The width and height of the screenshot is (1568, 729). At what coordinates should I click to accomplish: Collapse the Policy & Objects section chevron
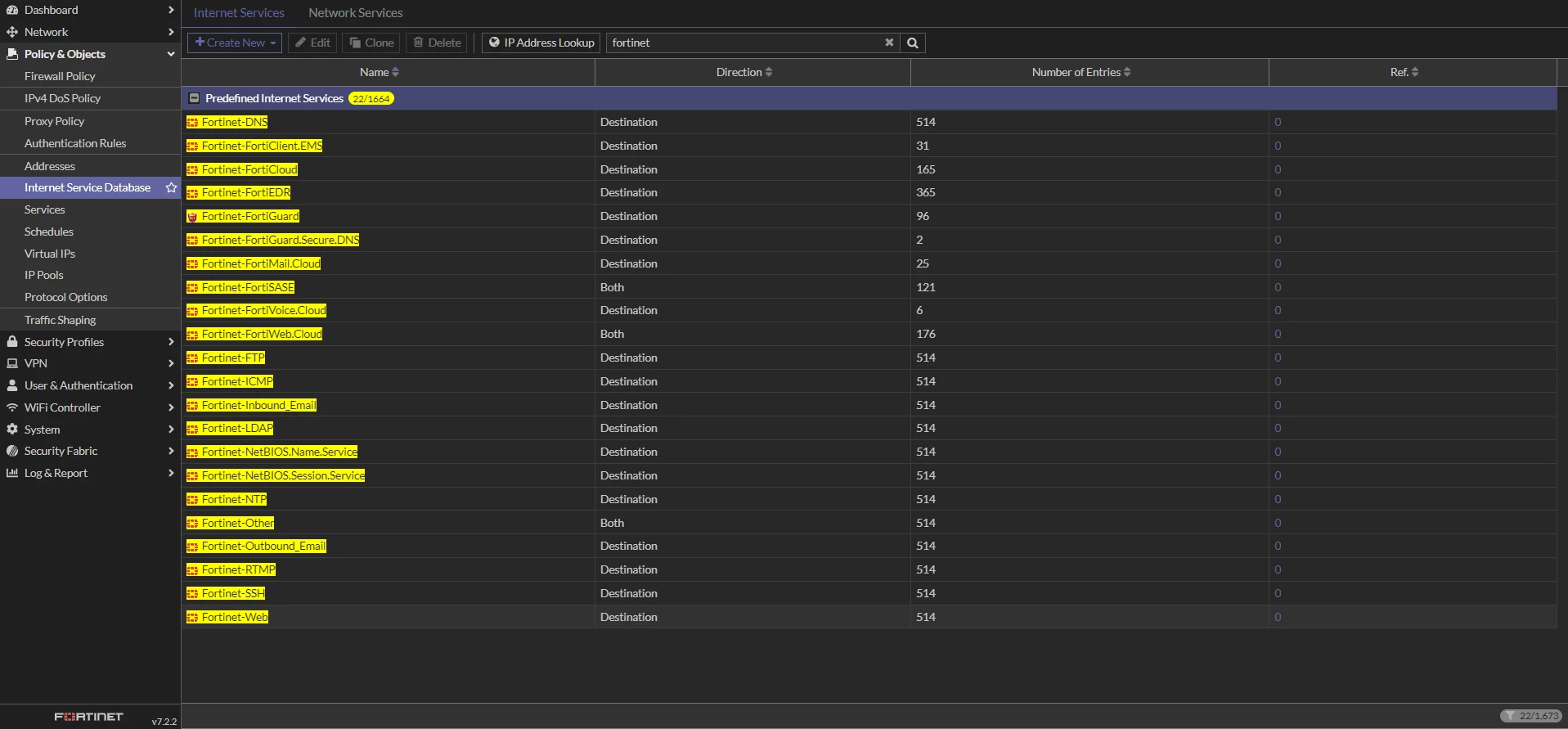coord(170,54)
